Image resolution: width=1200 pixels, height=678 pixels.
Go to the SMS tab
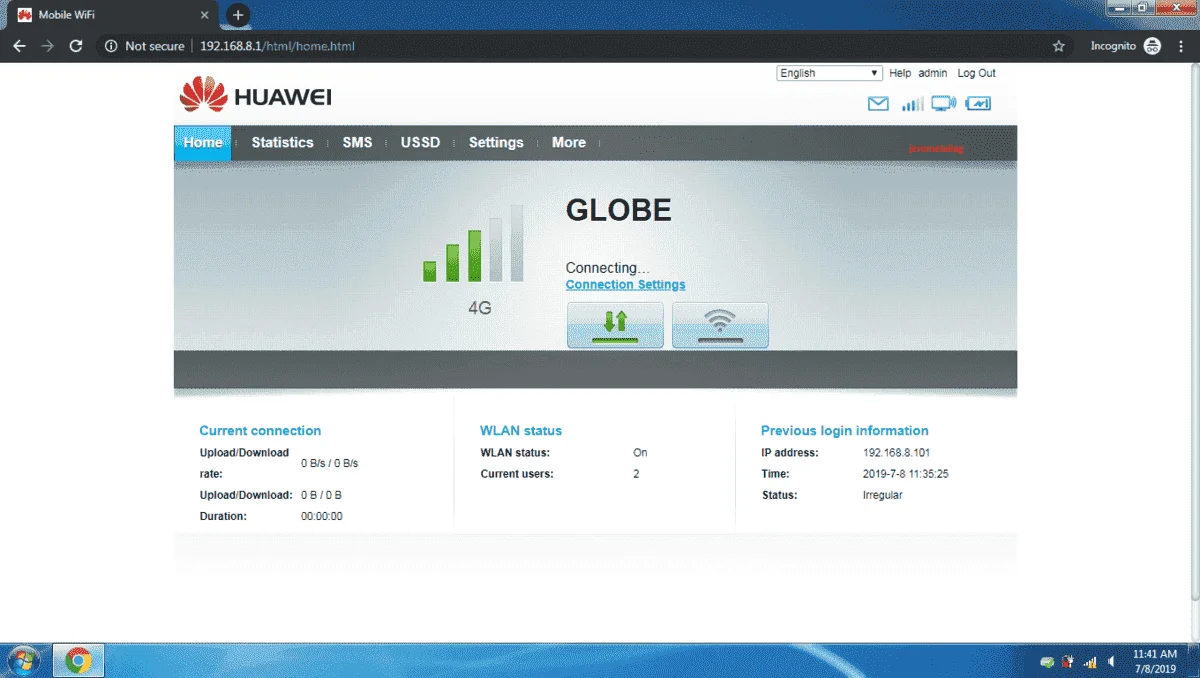(x=357, y=142)
